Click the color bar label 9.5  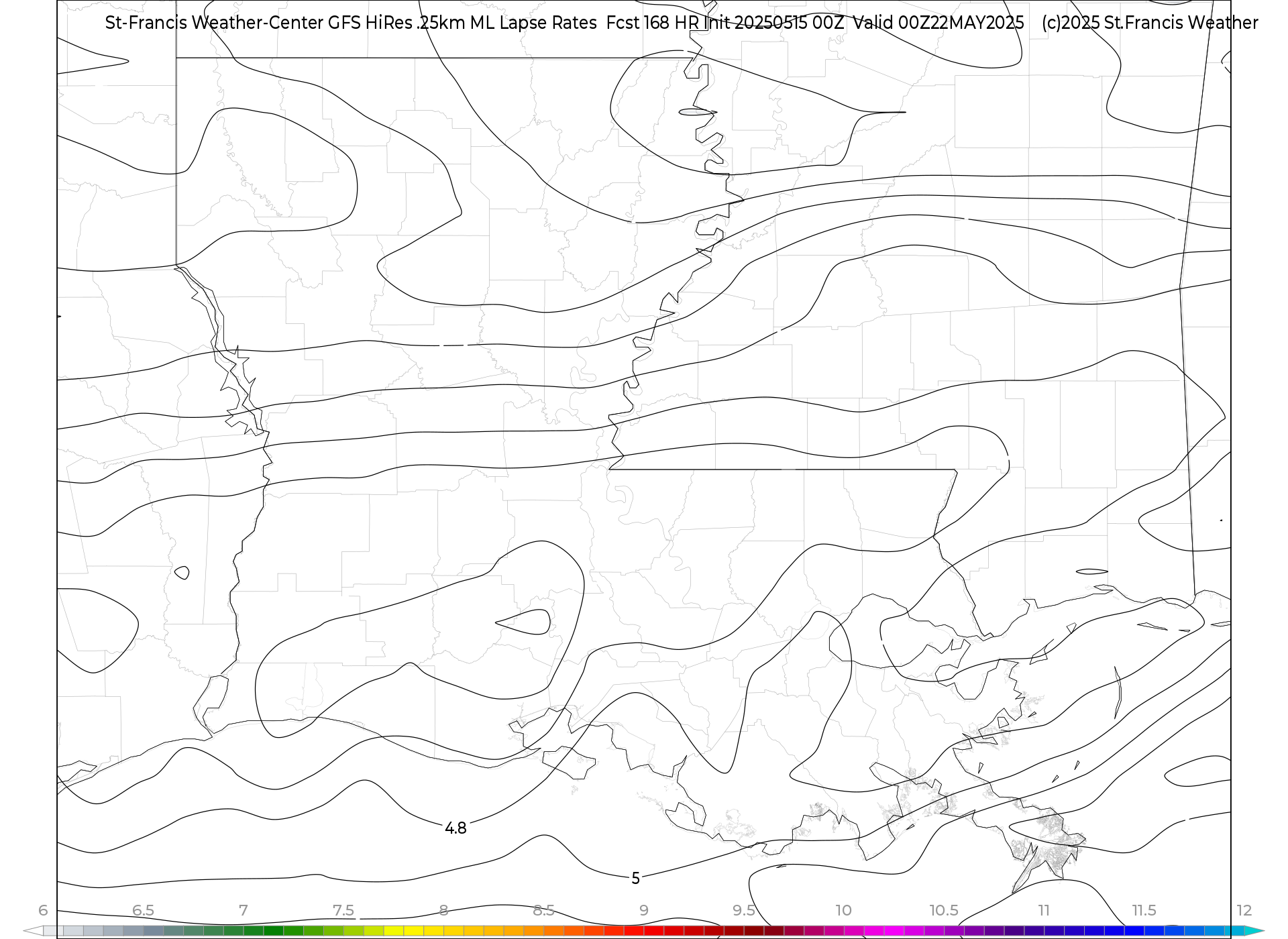coord(743,910)
